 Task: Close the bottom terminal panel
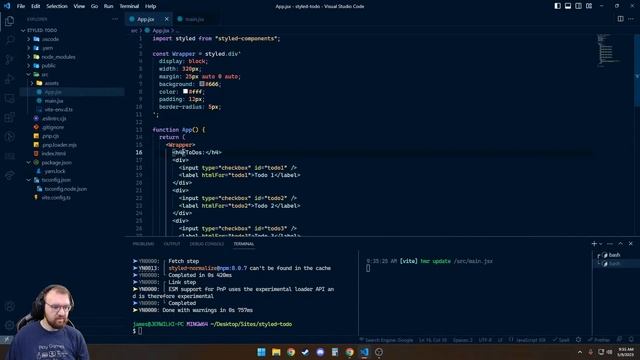point(631,244)
